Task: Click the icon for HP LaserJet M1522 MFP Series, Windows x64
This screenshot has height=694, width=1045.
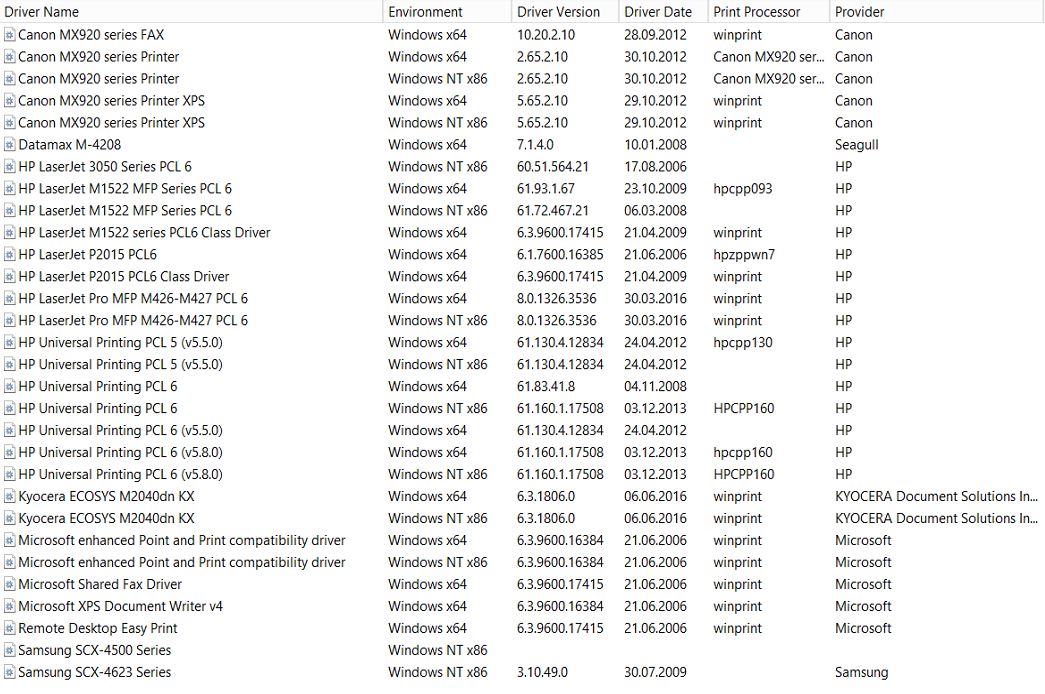Action: coord(9,189)
